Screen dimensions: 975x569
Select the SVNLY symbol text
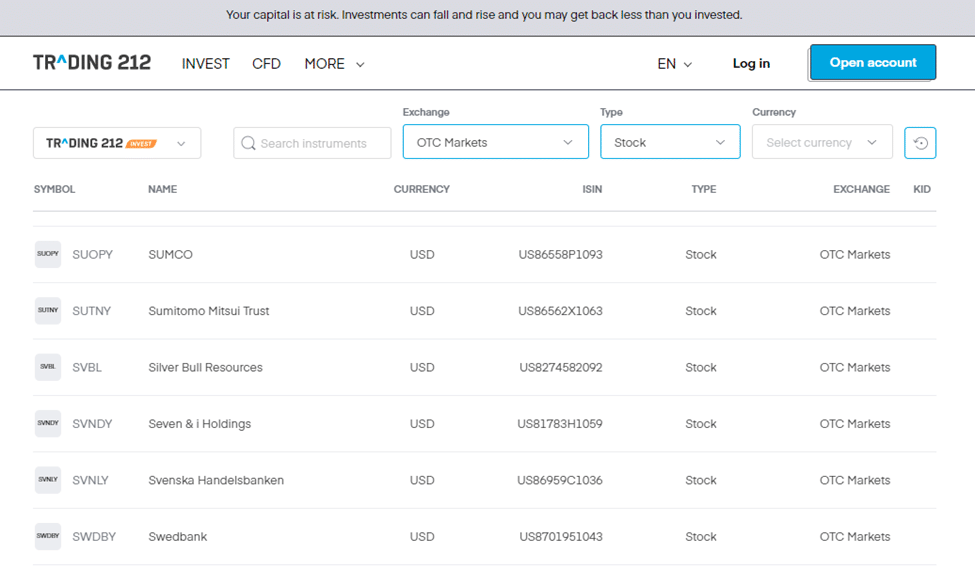tap(90, 480)
